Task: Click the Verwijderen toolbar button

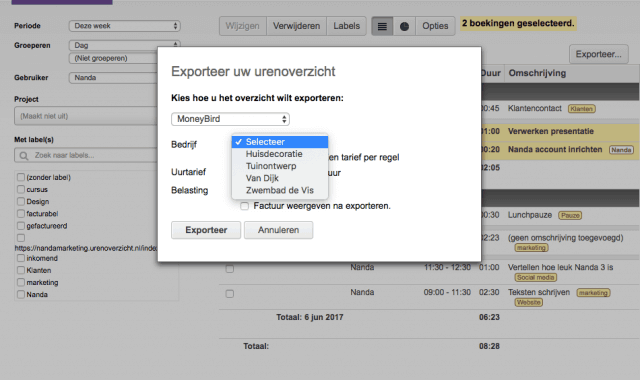Action: point(296,26)
